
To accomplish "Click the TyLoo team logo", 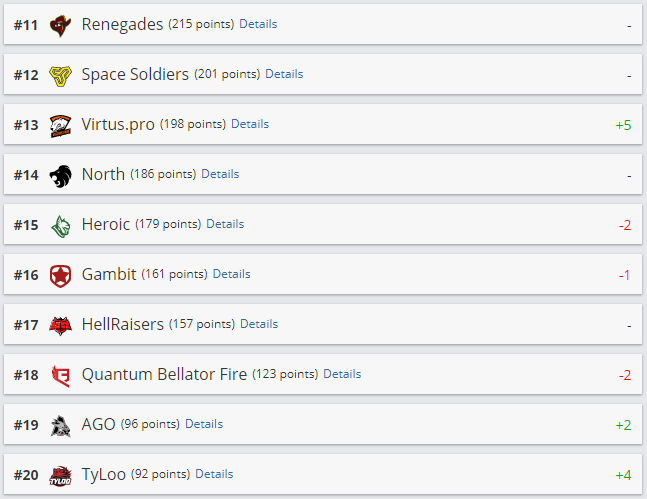I will [61, 474].
